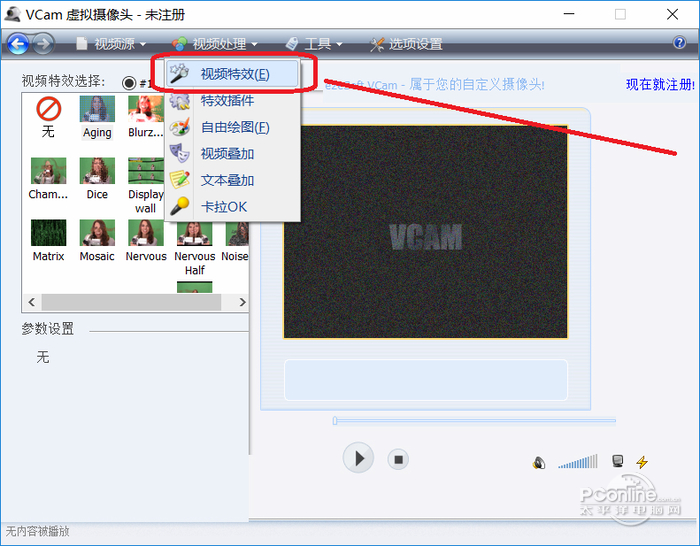Click the light blue text box below preview
Image resolution: width=700 pixels, height=546 pixels.
(426, 380)
